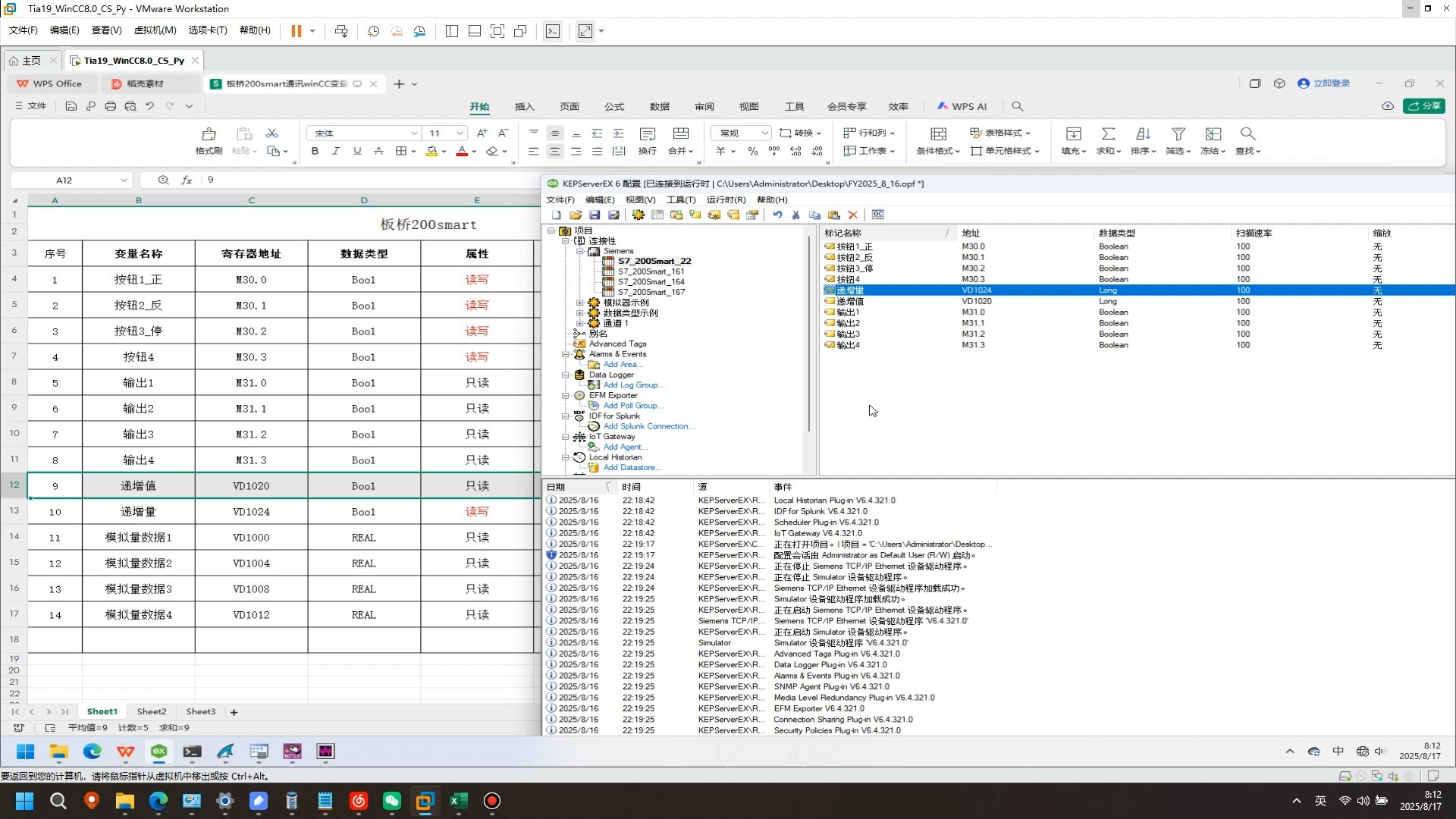Viewport: 1456px width, 819px height.
Task: Click the Open Project folder icon in KEPServerEX
Action: (x=576, y=215)
